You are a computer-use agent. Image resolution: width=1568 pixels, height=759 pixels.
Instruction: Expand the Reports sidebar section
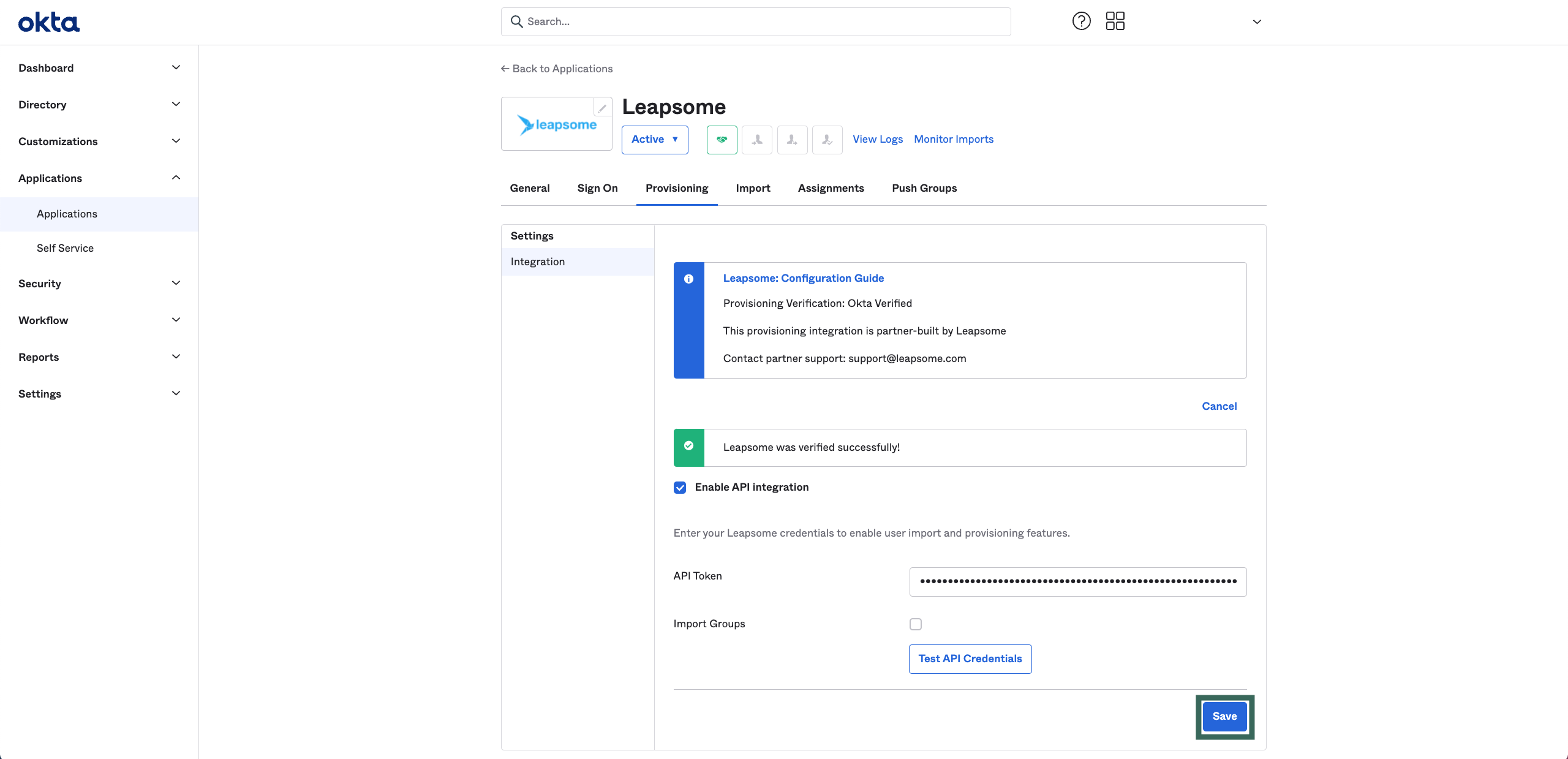(x=99, y=357)
